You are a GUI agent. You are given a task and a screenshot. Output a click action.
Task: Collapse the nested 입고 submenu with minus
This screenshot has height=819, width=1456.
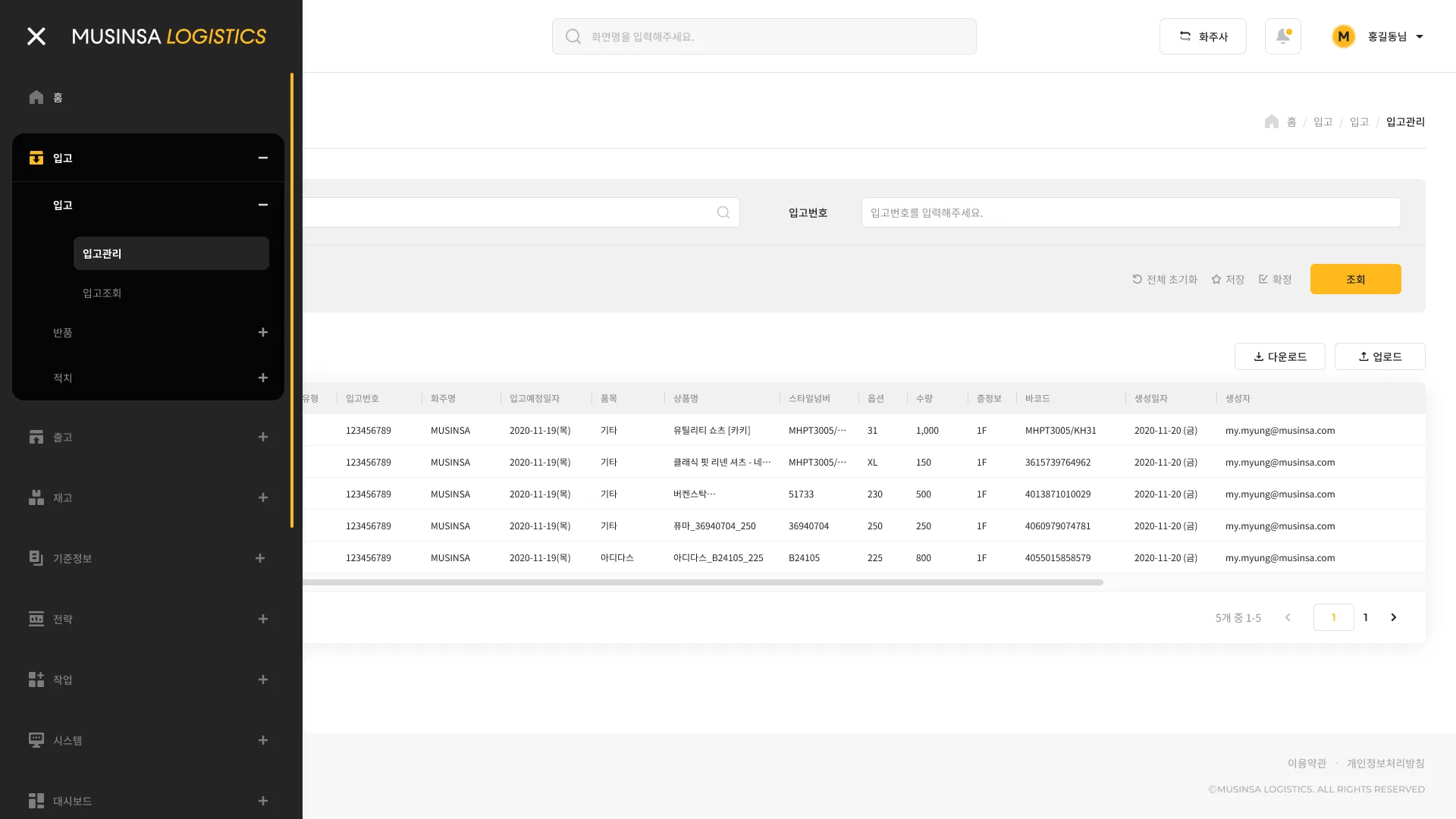(263, 205)
